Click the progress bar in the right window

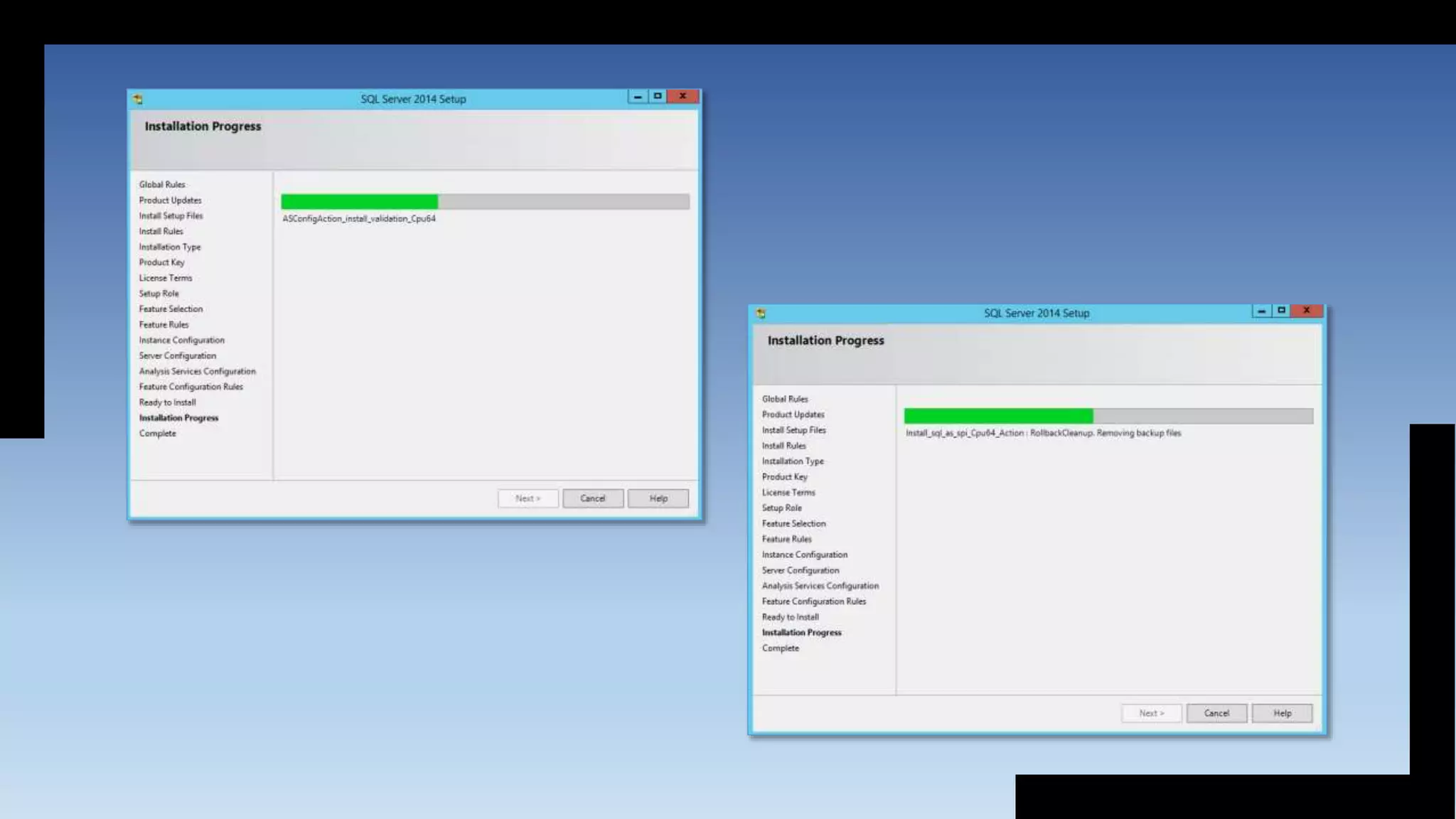1108,416
